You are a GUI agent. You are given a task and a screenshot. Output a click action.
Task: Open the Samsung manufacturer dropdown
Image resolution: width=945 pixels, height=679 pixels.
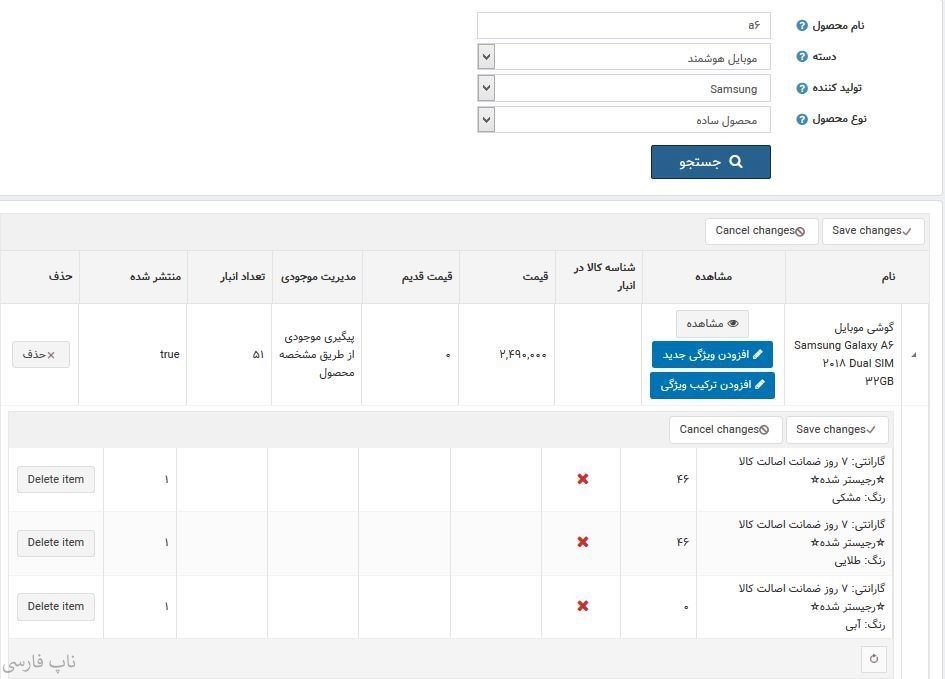pos(486,89)
